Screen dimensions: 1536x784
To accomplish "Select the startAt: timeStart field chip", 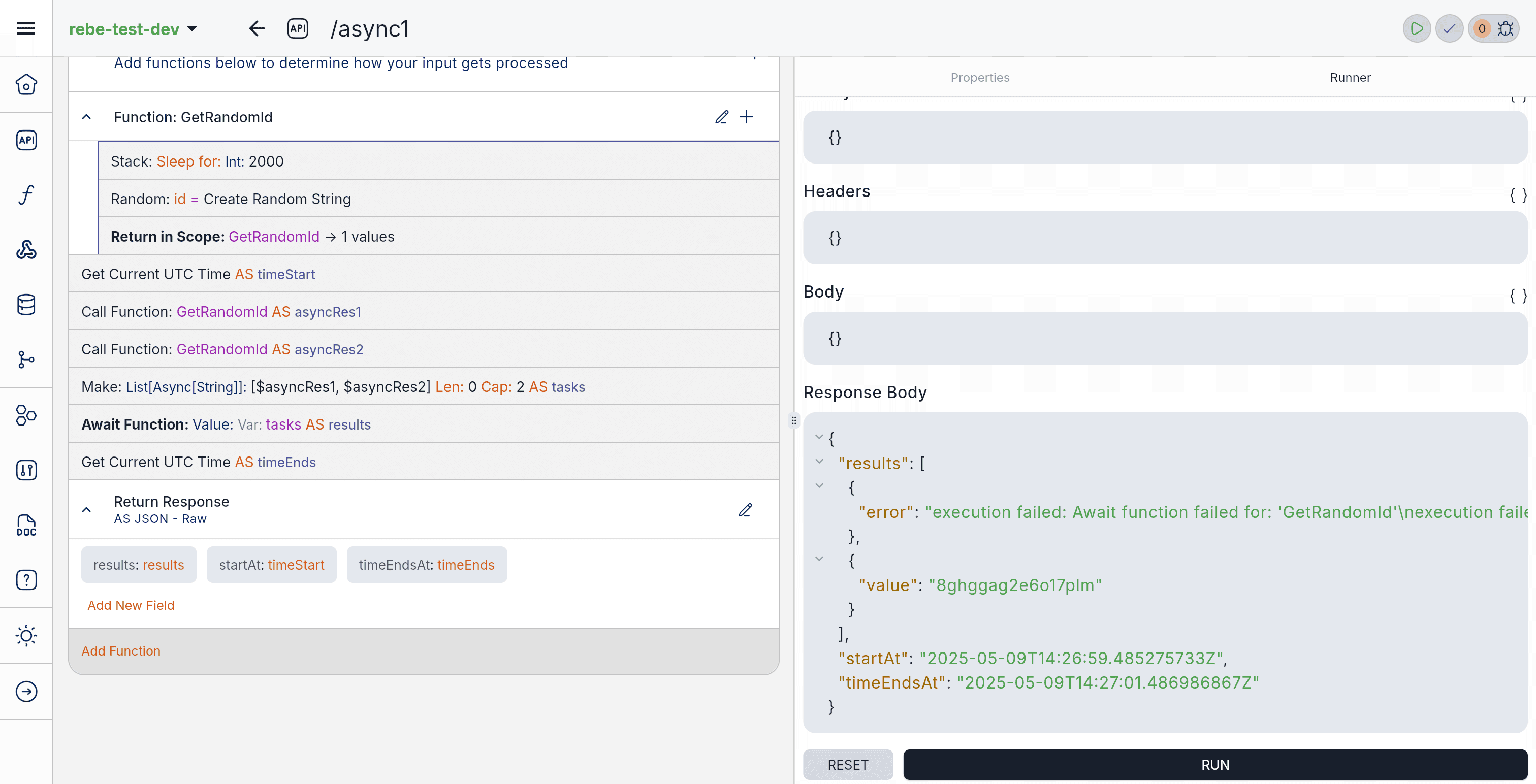I will (x=271, y=565).
